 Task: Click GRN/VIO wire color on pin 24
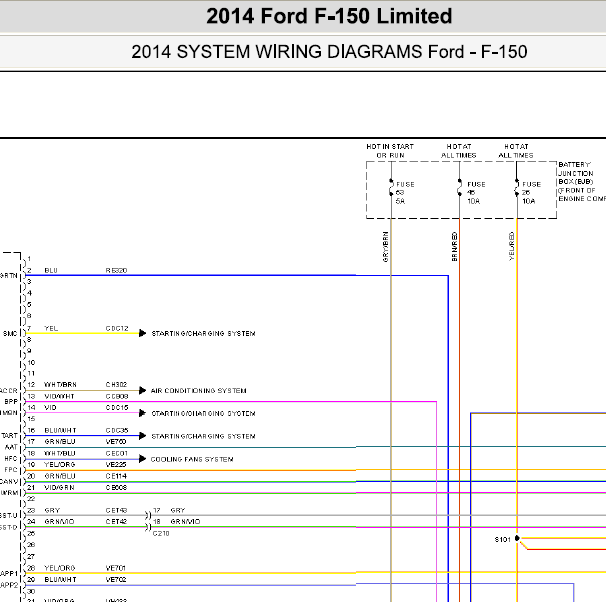[x=59, y=522]
